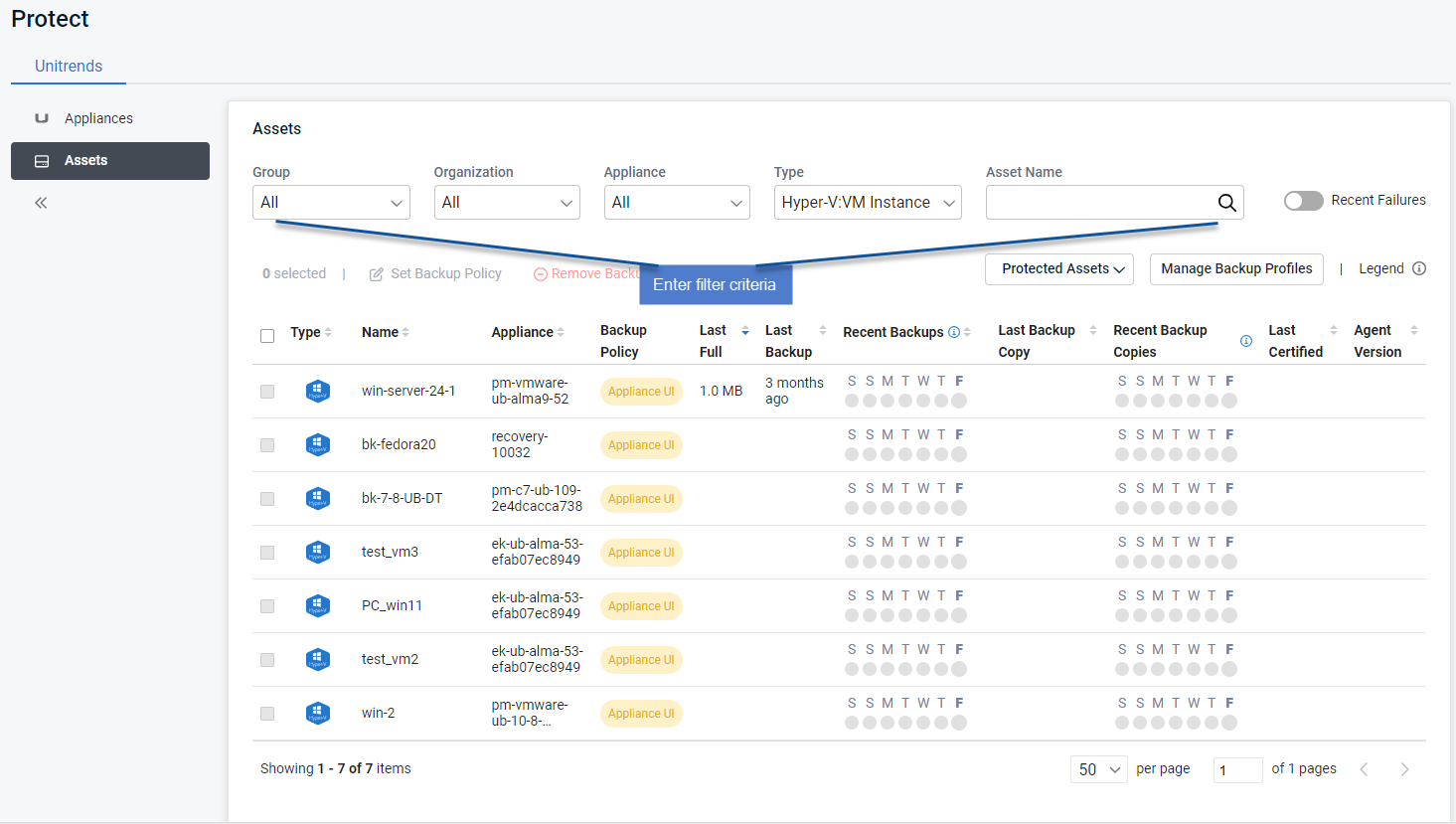Open the Type dropdown showing Hyper-V:VM Instance
This screenshot has height=824, width=1456.
868,202
